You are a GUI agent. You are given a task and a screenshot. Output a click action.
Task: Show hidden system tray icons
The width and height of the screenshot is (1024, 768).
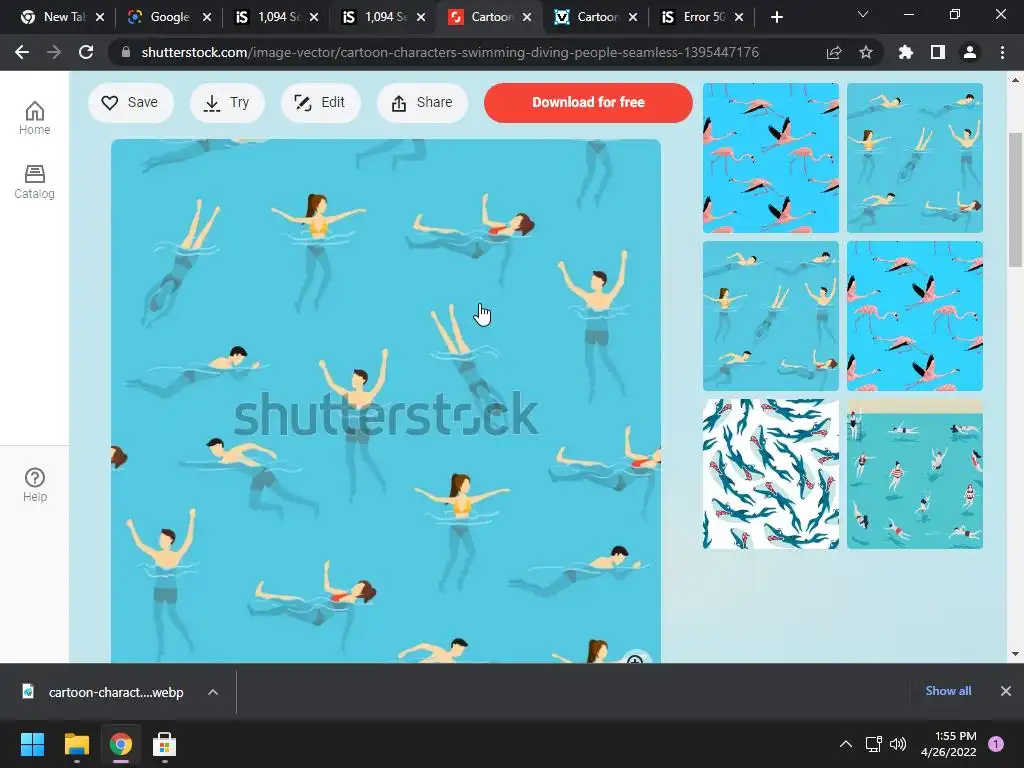pyautogui.click(x=846, y=744)
